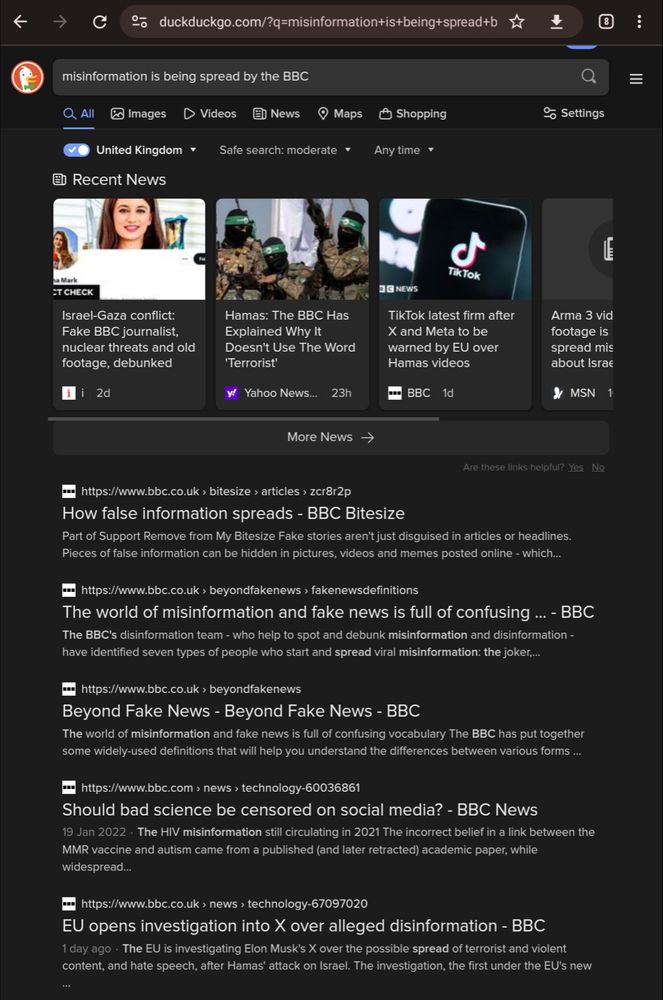The image size is (663, 1000).
Task: Switch to the News tab
Action: click(x=276, y=114)
